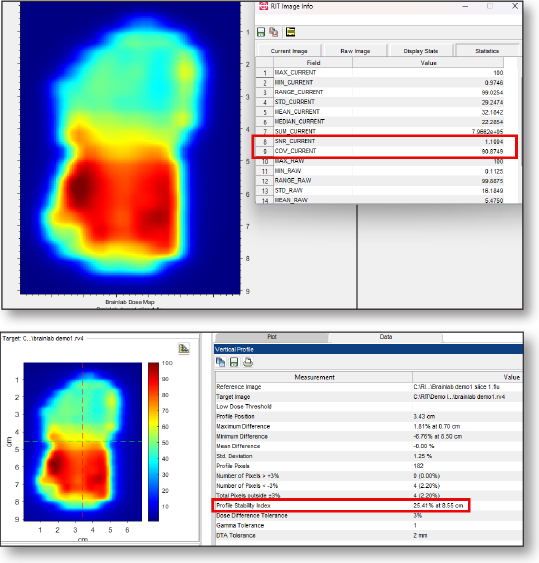Click the RIT logo icon in Image Info title bar
Image resolution: width=539 pixels, height=563 pixels.
tap(264, 6)
